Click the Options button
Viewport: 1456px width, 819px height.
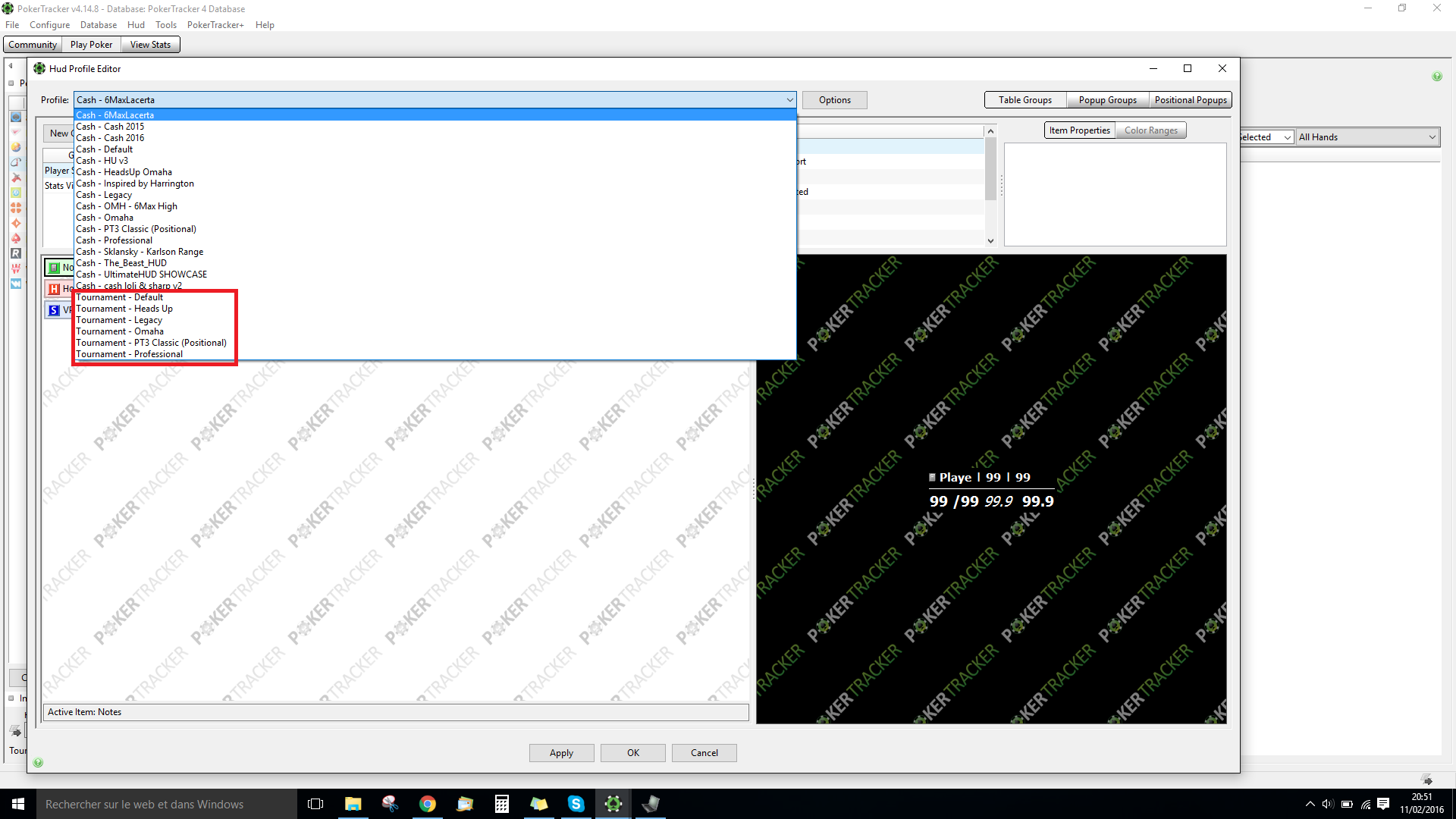point(834,100)
